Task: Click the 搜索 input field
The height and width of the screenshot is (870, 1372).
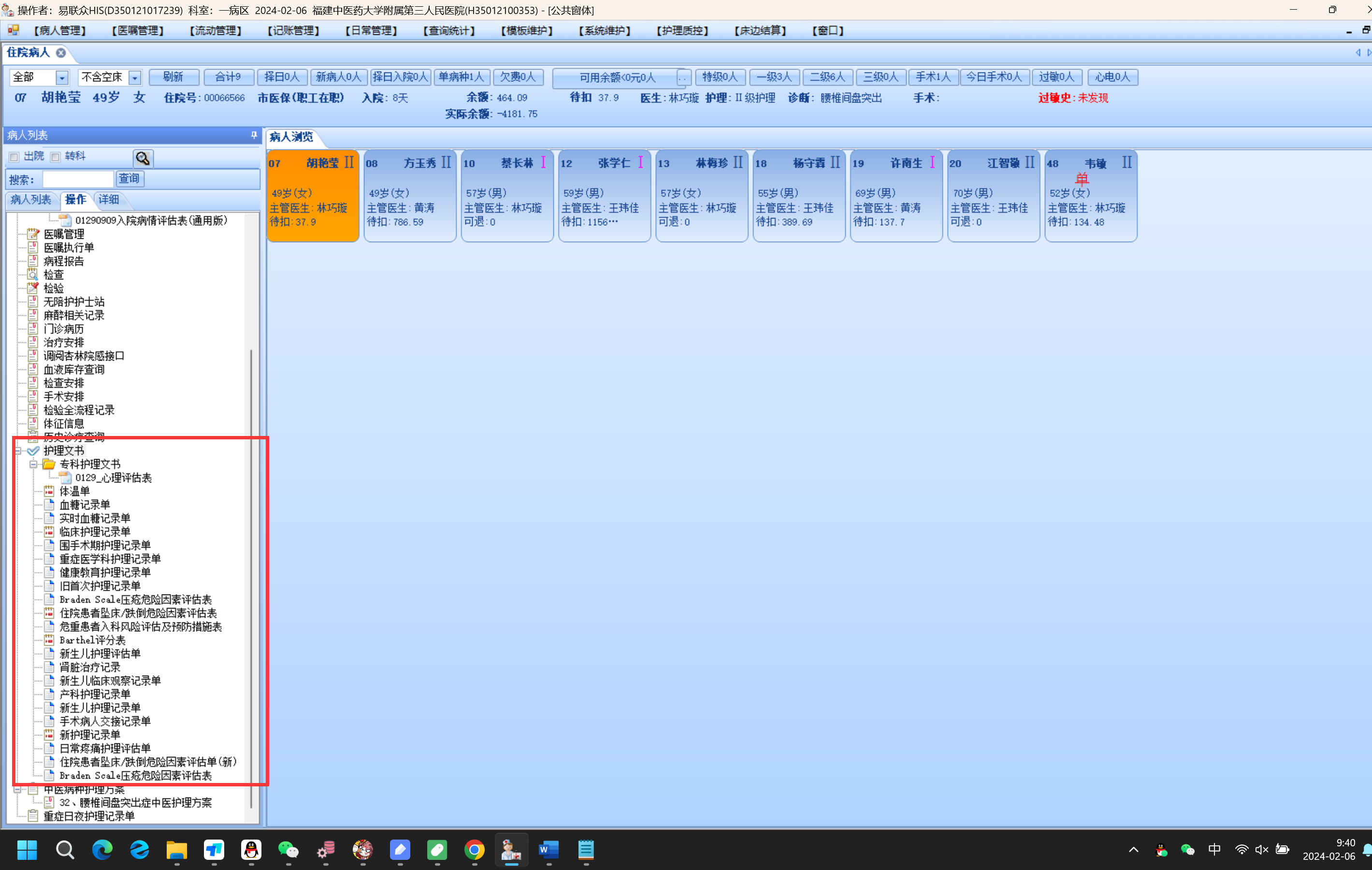Action: [x=77, y=179]
